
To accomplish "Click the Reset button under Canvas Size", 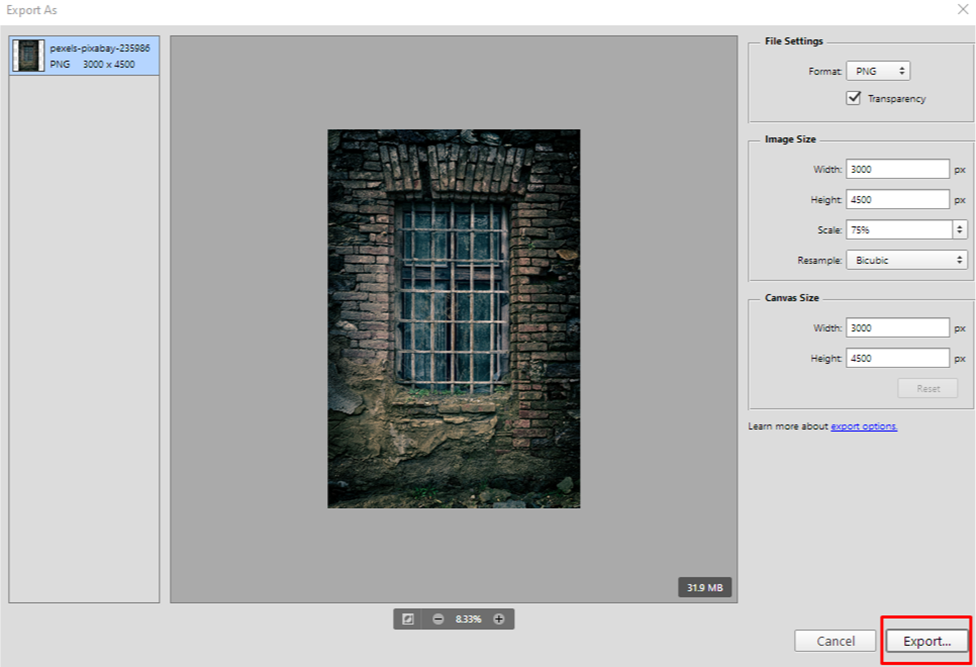I will pyautogui.click(x=926, y=388).
